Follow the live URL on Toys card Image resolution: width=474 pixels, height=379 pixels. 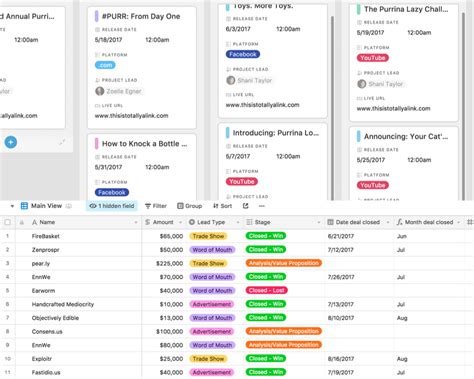coord(262,105)
